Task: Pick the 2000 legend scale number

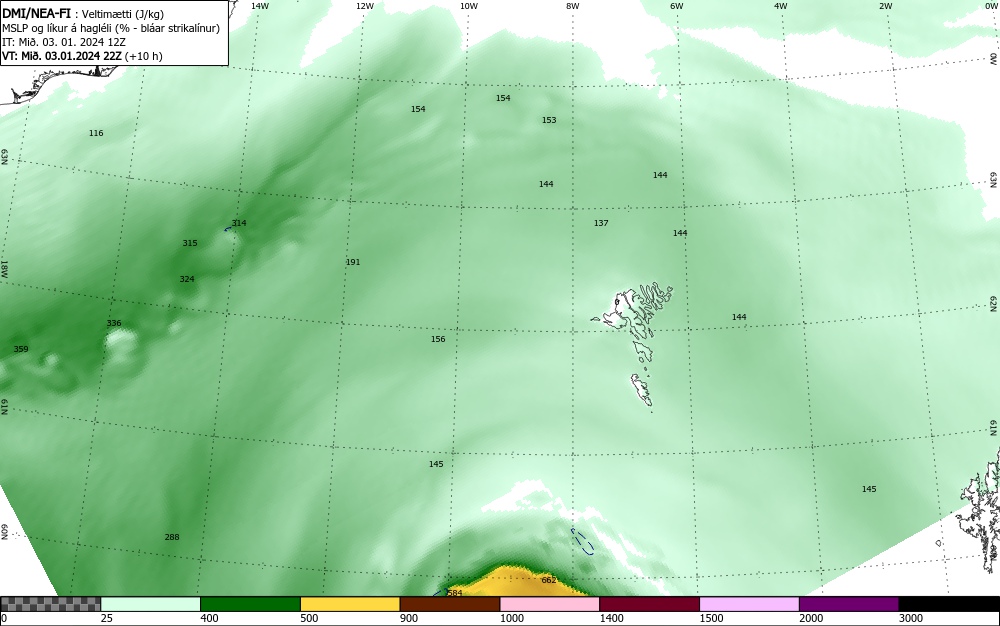Action: (811, 618)
